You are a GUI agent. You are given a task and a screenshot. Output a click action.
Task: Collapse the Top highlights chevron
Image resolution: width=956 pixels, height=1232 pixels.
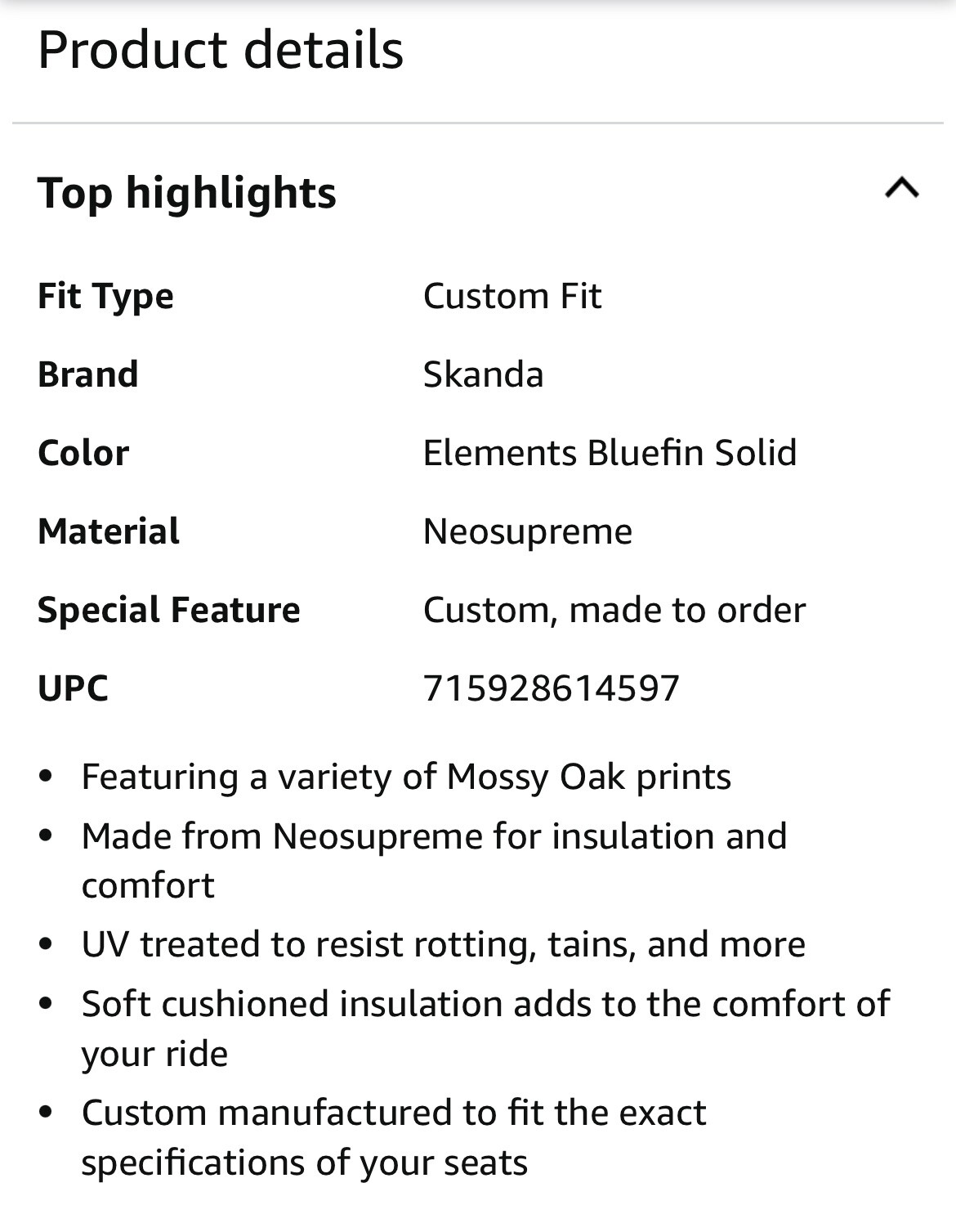click(901, 189)
